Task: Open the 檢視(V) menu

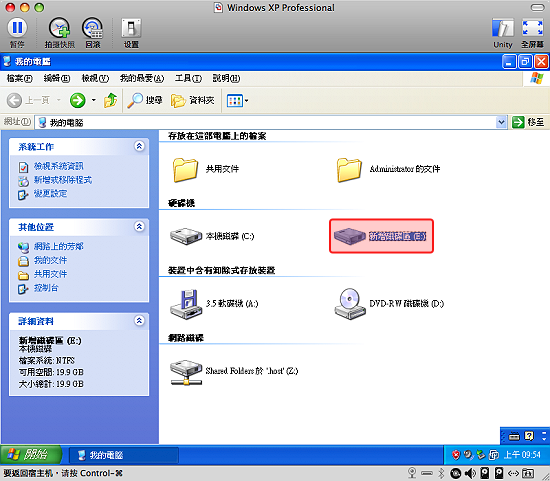Action: click(95, 78)
